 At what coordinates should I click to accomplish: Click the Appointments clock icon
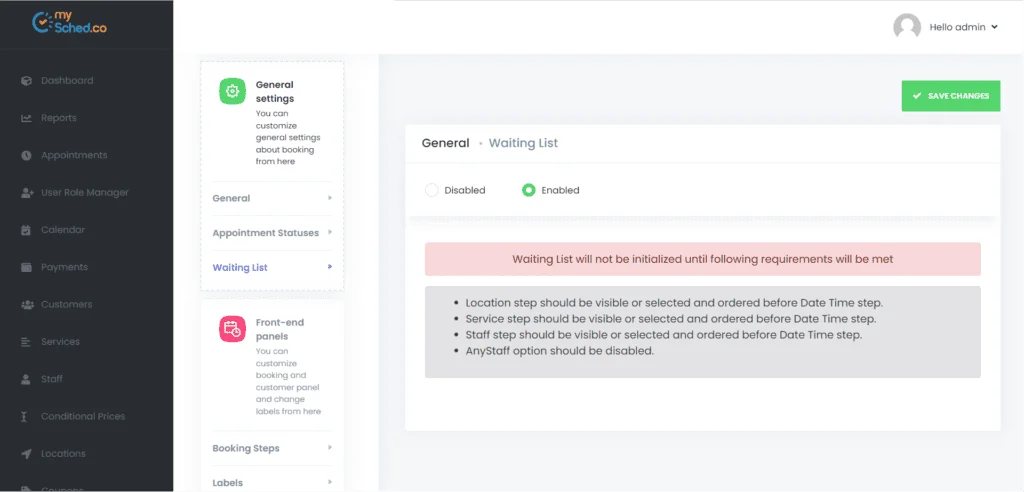tap(26, 156)
